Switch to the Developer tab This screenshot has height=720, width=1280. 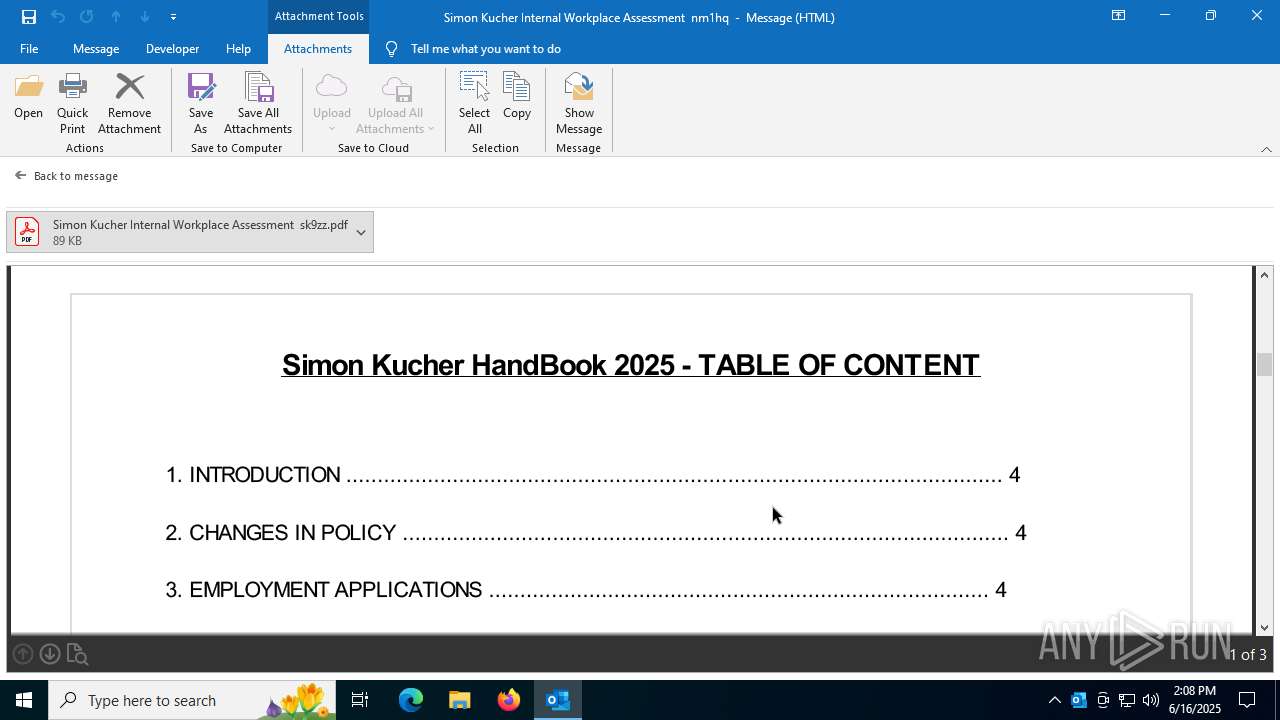pyautogui.click(x=172, y=49)
